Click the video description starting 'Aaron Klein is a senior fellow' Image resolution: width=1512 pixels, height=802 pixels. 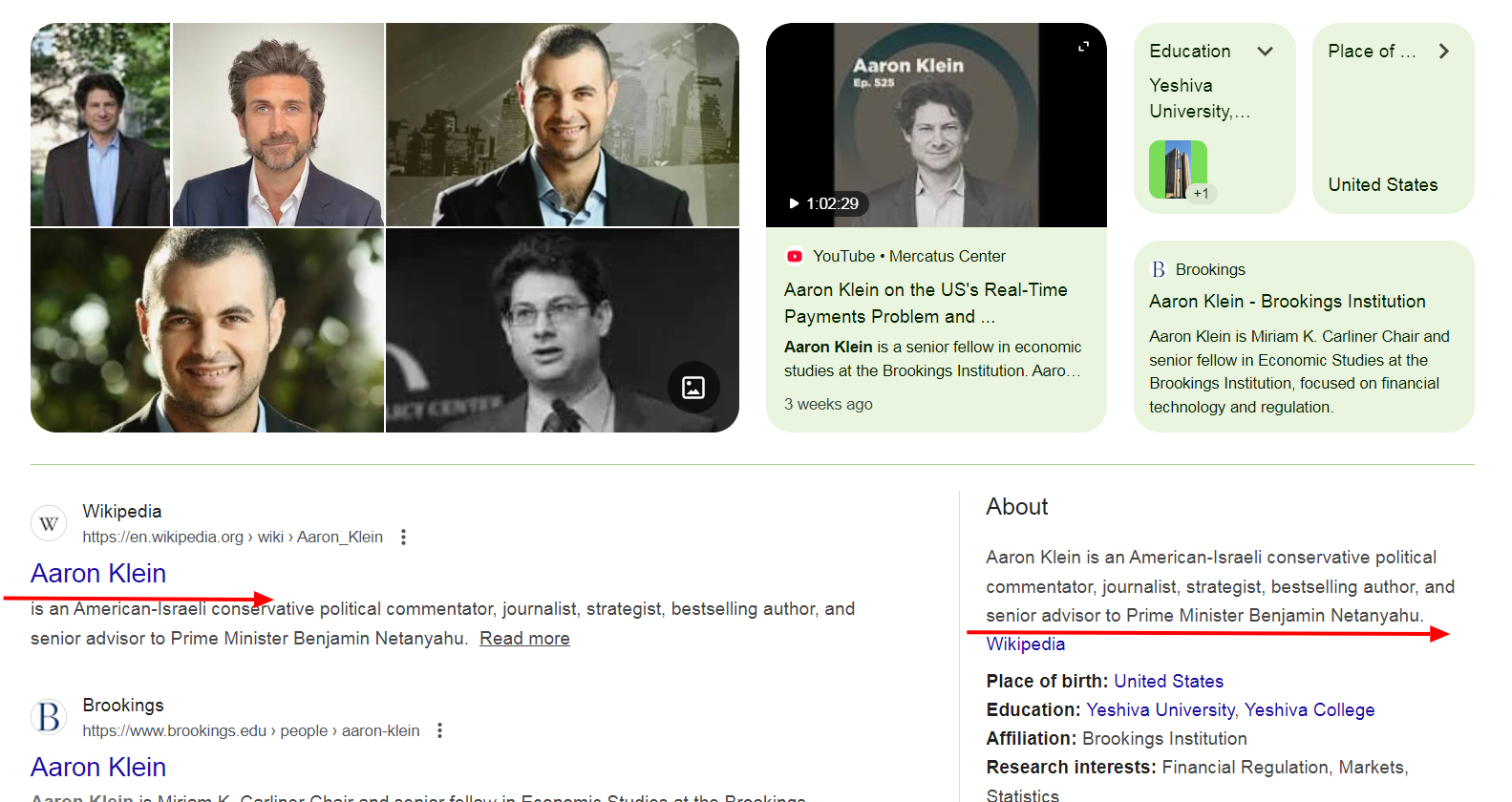pyautogui.click(x=933, y=359)
